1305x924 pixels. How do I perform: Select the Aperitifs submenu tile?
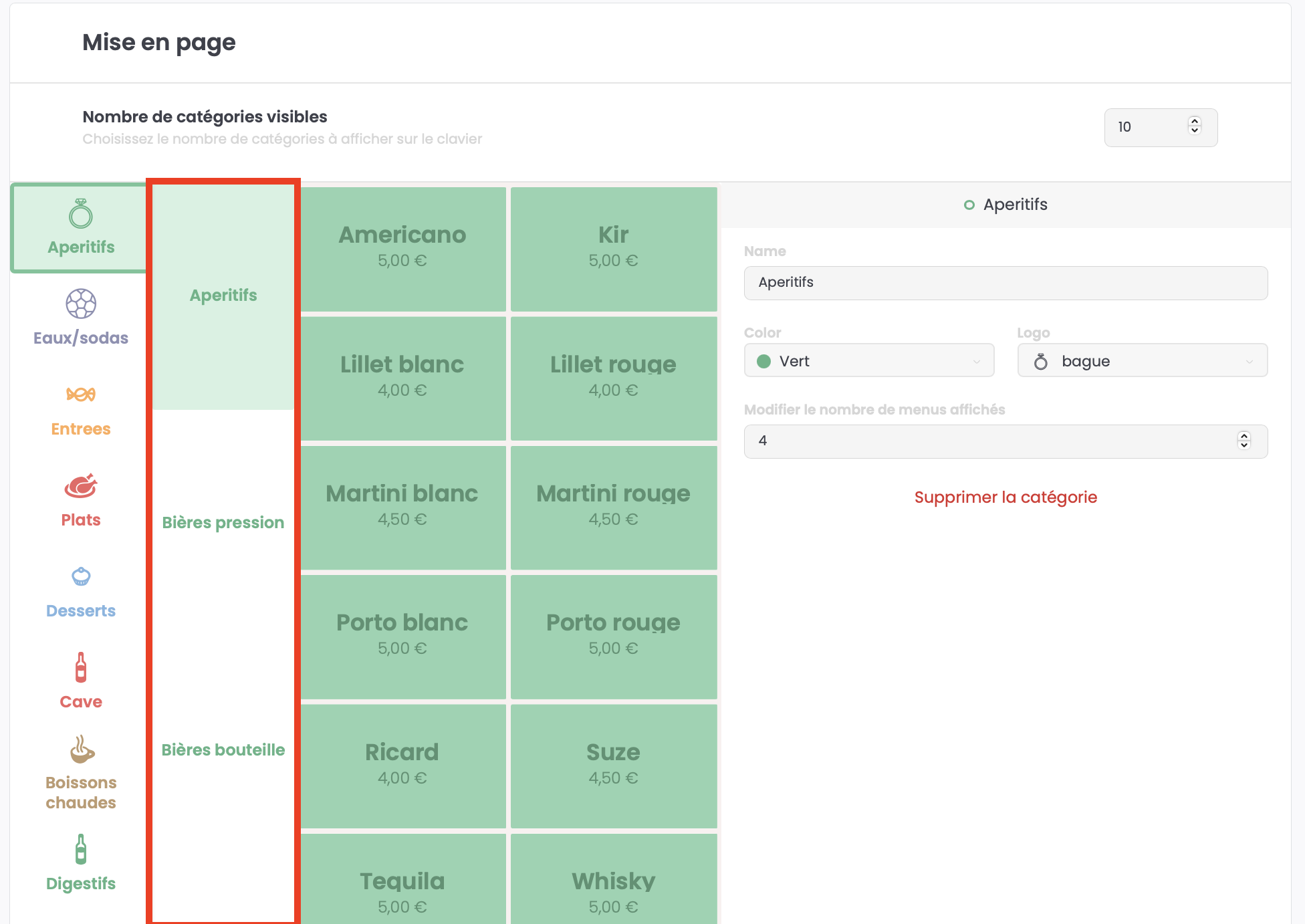pyautogui.click(x=223, y=296)
